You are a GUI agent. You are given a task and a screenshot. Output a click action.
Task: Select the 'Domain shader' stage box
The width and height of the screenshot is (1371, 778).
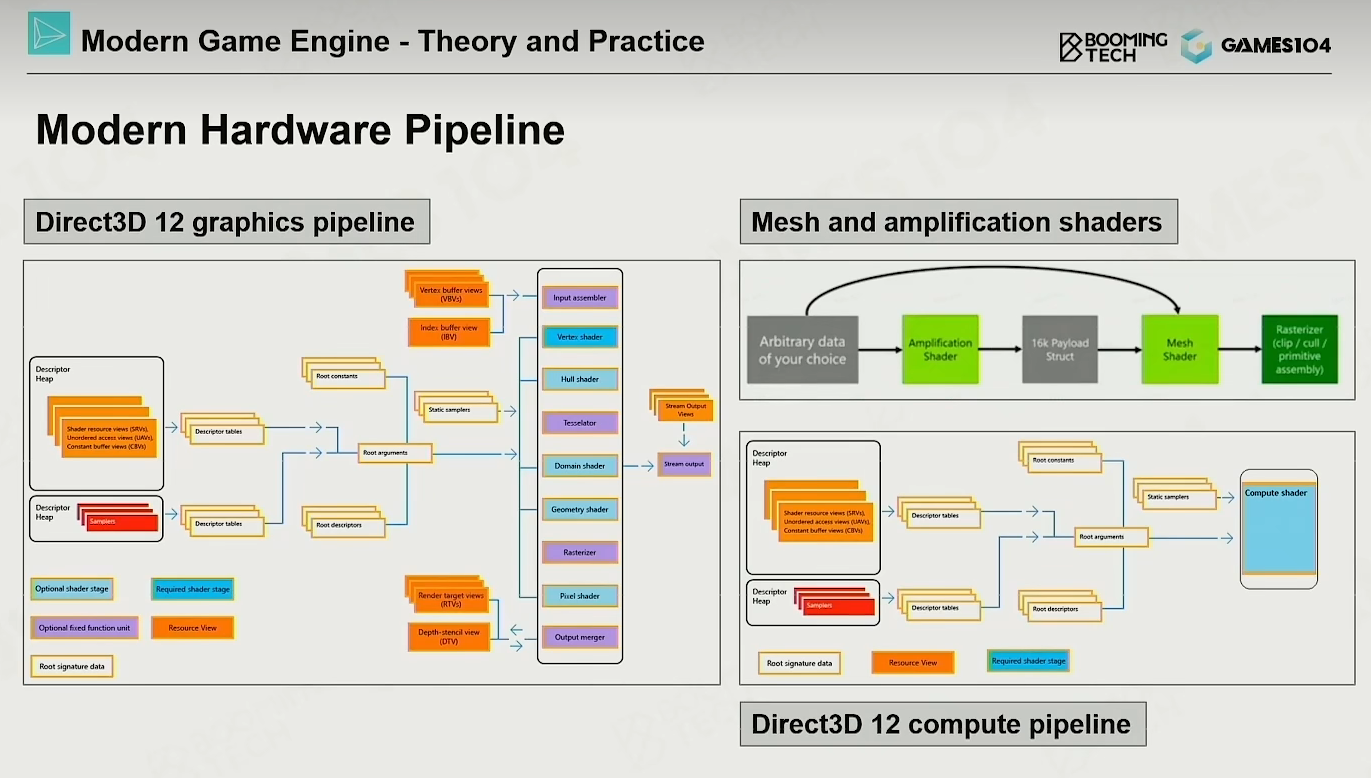click(x=580, y=466)
